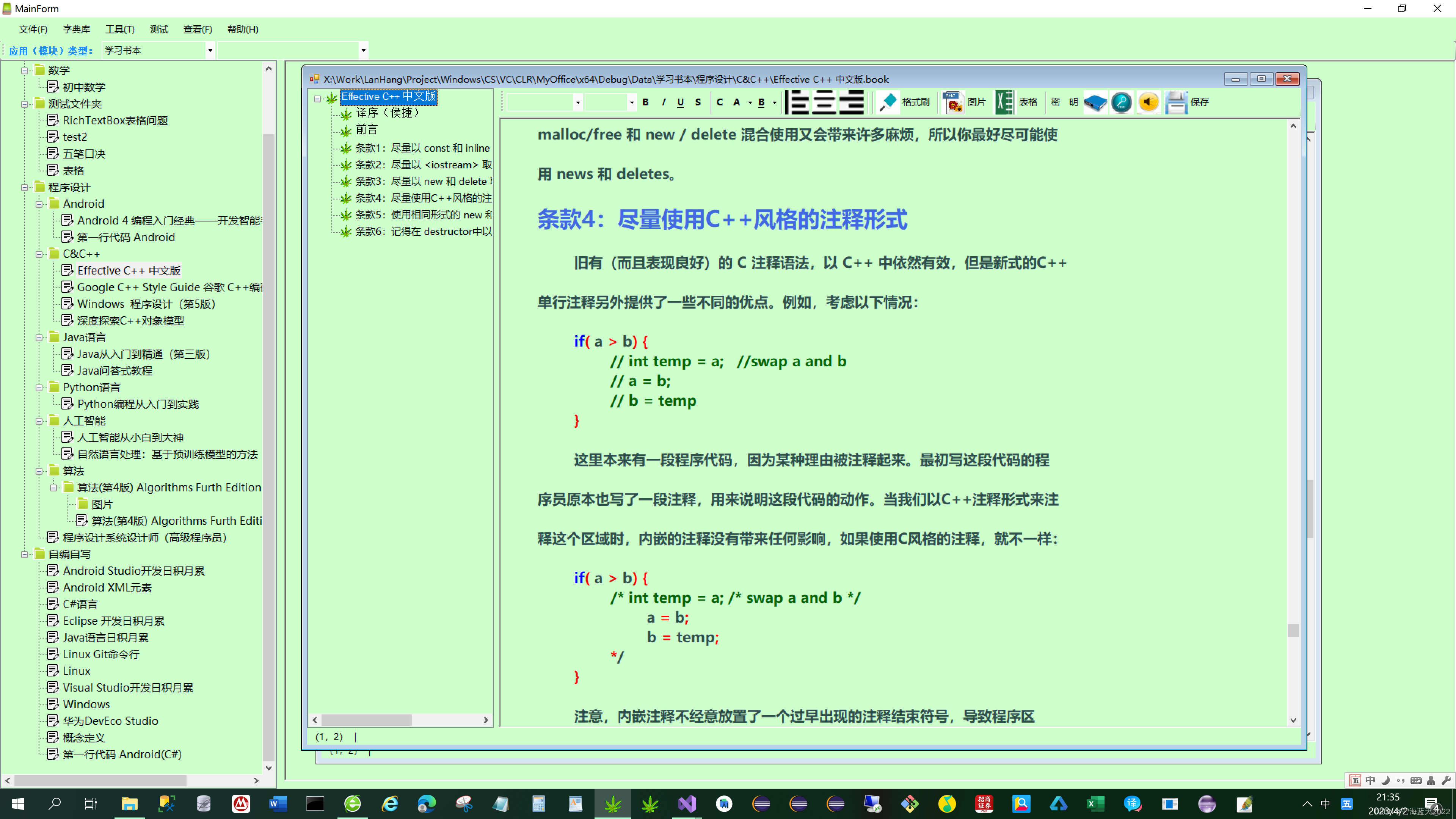The image size is (1456, 819).
Task: Open font color A dropdown arrow
Action: pos(750,102)
